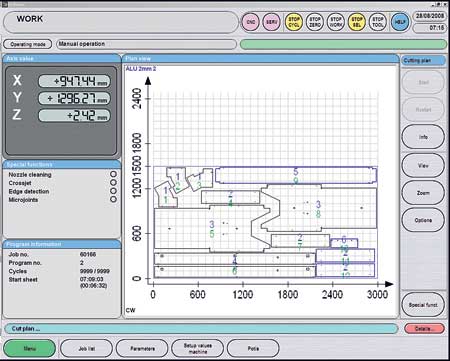450x361 pixels.
Task: Open the Operating mode selector
Action: 28,44
